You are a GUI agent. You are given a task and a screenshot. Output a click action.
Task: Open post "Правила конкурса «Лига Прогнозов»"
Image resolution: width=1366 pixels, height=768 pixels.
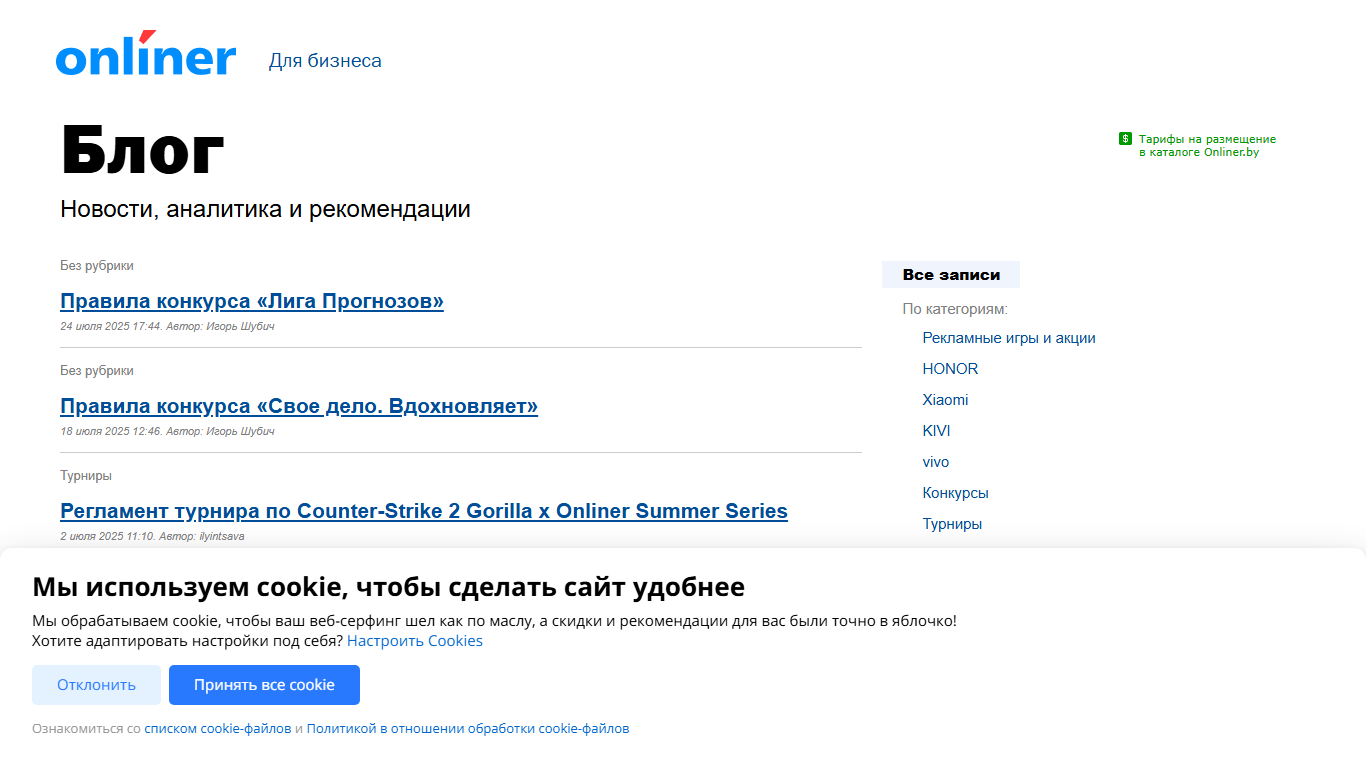point(252,301)
